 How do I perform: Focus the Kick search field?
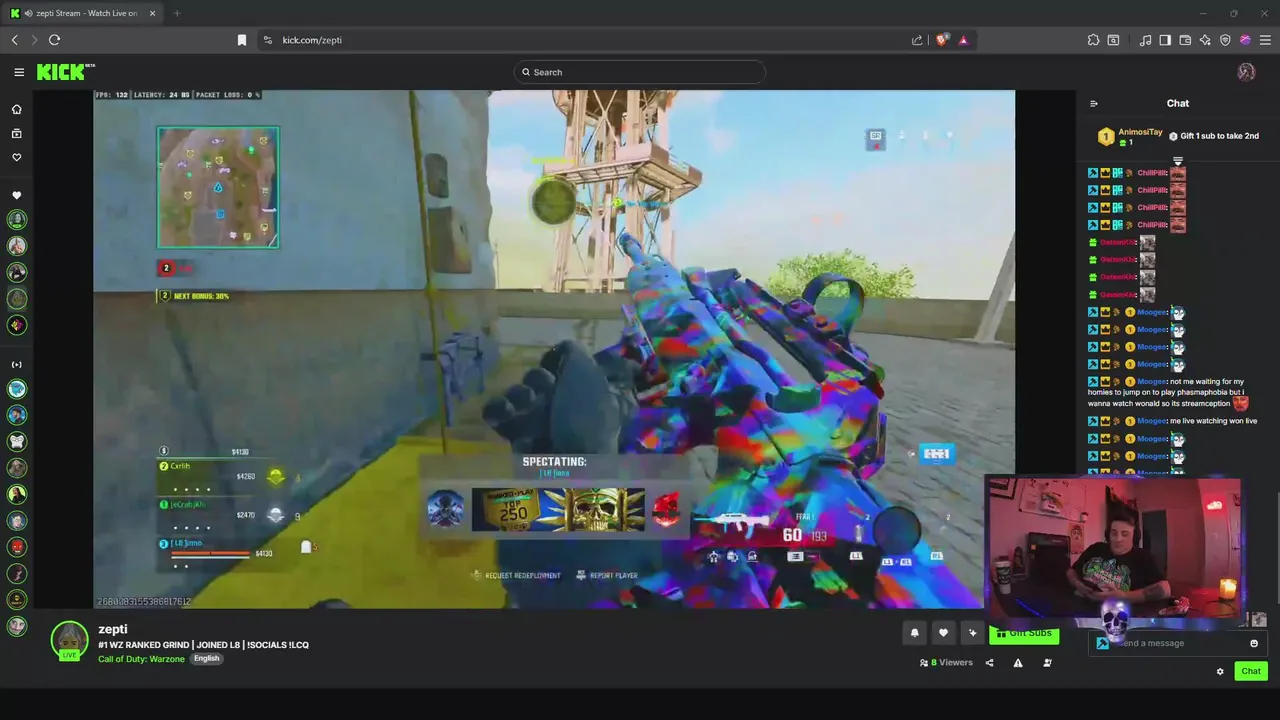pos(640,72)
